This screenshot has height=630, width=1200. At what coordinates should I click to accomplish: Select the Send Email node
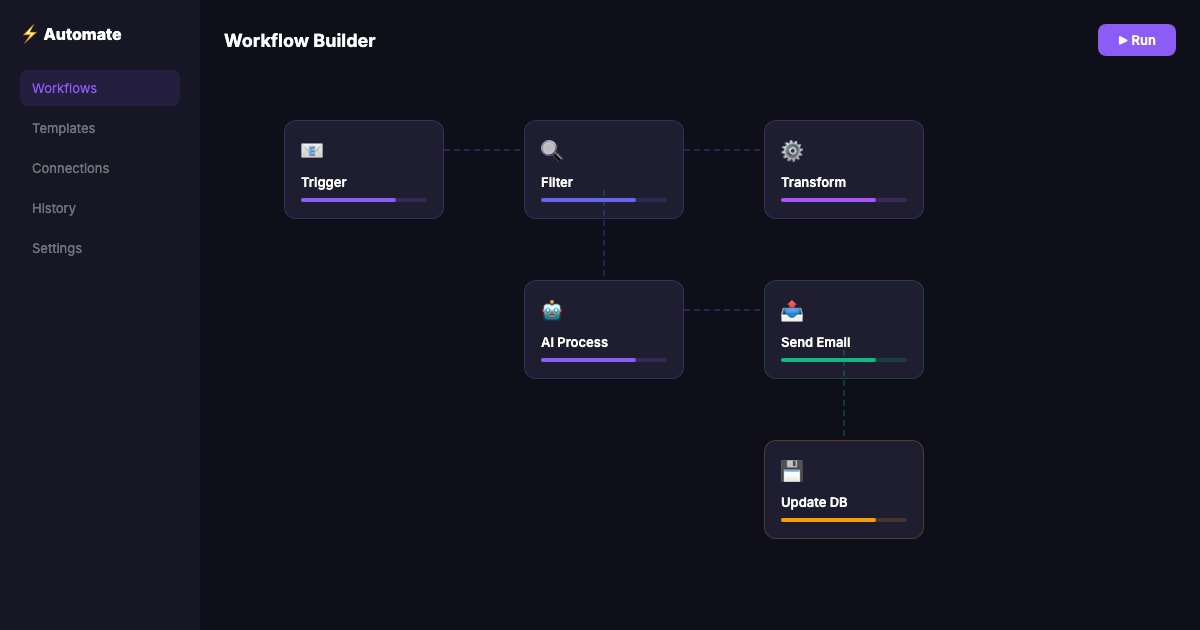(844, 329)
